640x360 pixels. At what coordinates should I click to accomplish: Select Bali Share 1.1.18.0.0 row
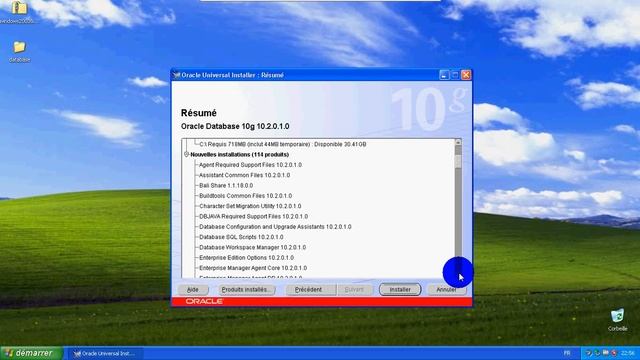pos(226,185)
